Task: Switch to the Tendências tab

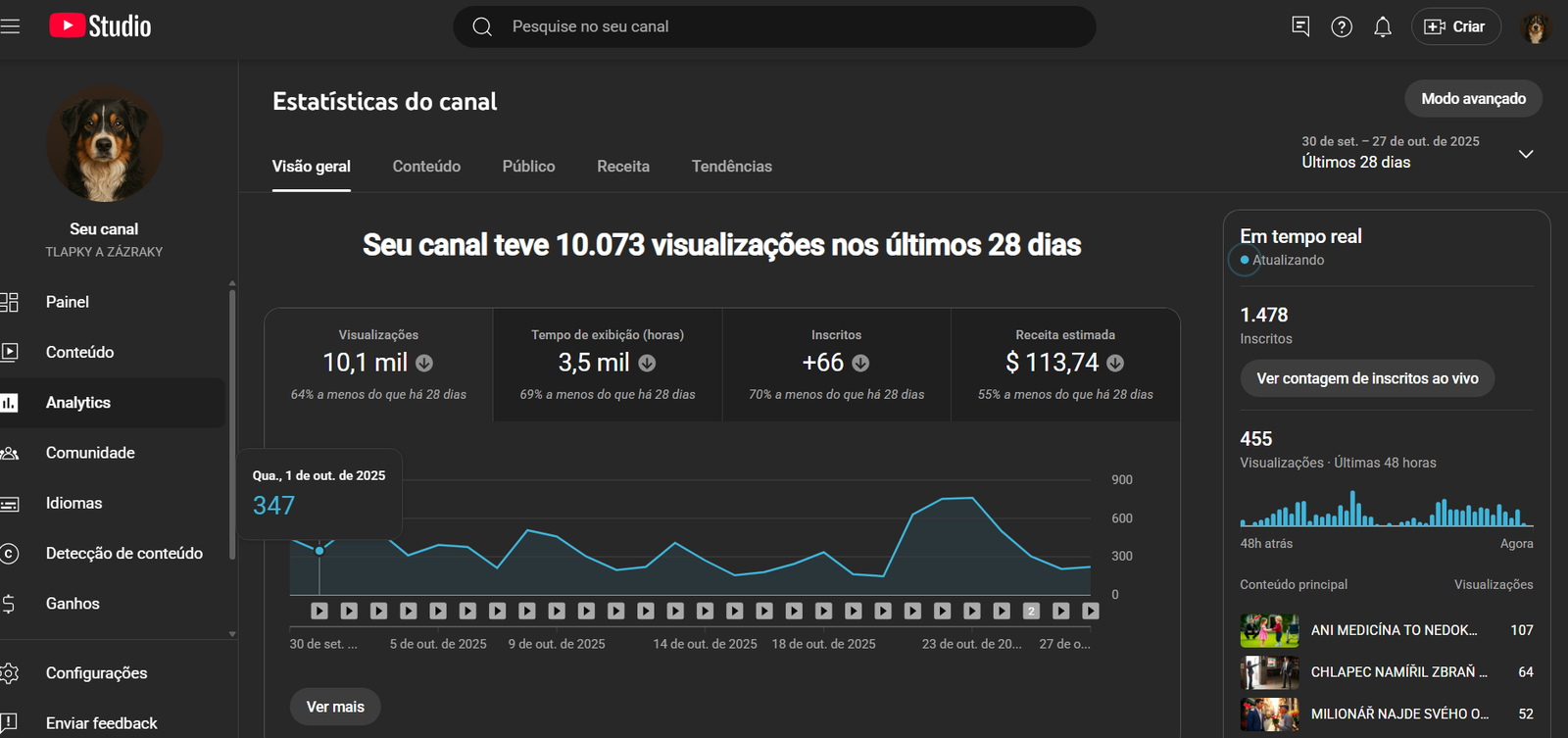Action: (731, 167)
